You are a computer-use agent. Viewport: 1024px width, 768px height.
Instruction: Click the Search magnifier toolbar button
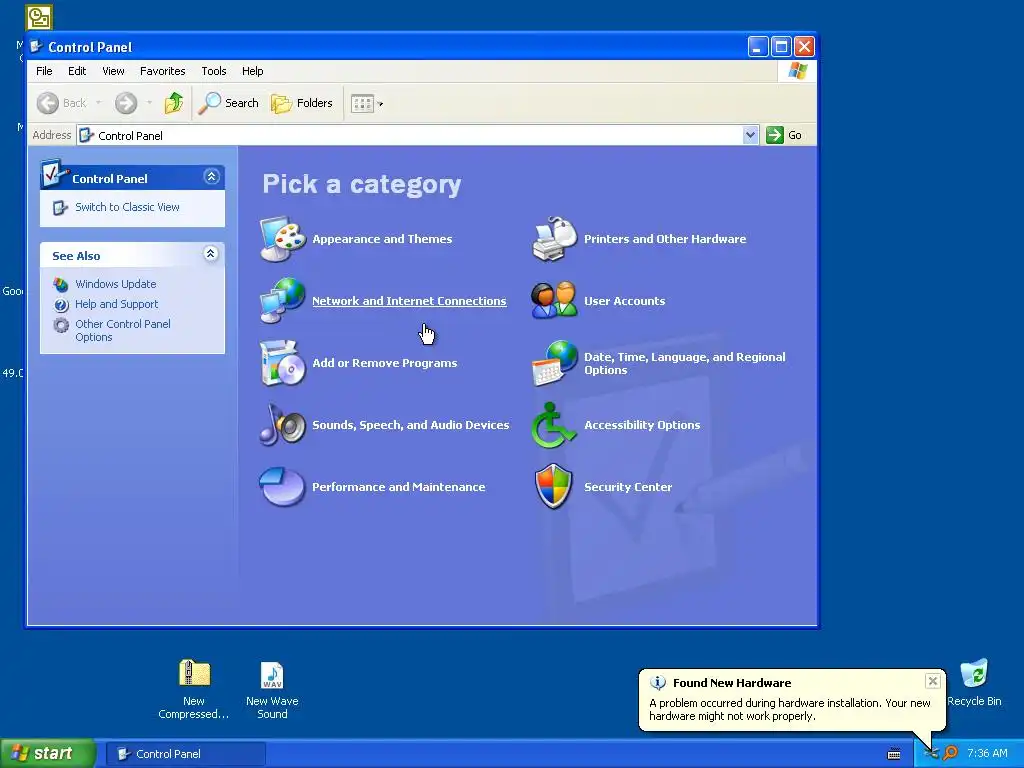(229, 103)
